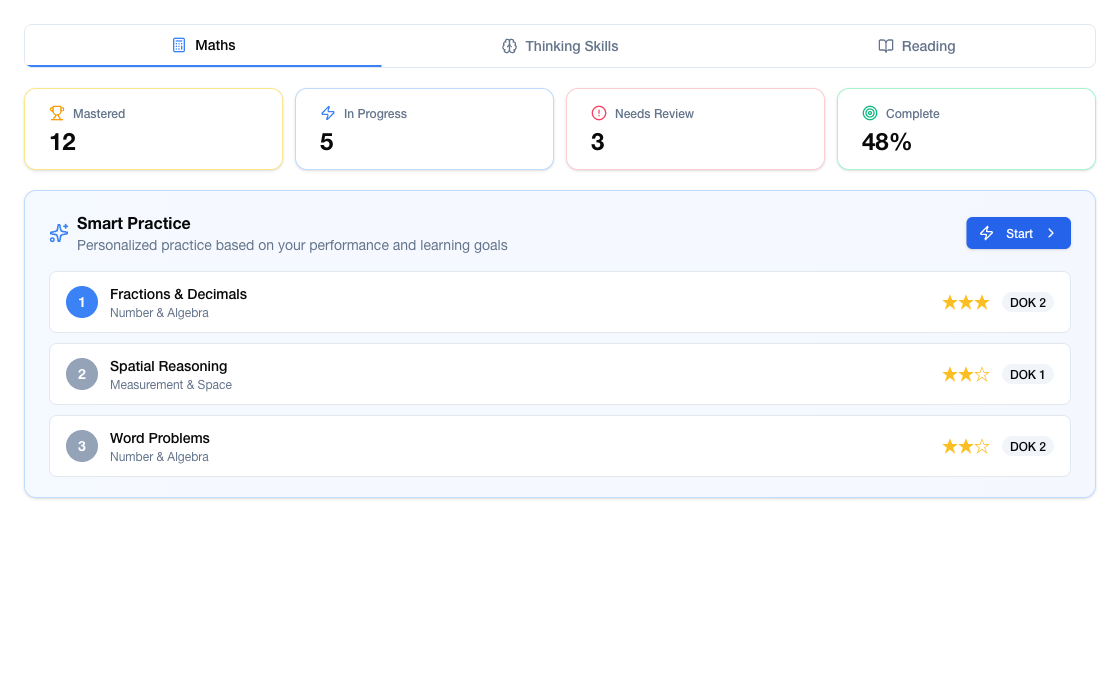Screen dimensions: 1120x700
Task: Open the Reading tab
Action: tap(917, 46)
